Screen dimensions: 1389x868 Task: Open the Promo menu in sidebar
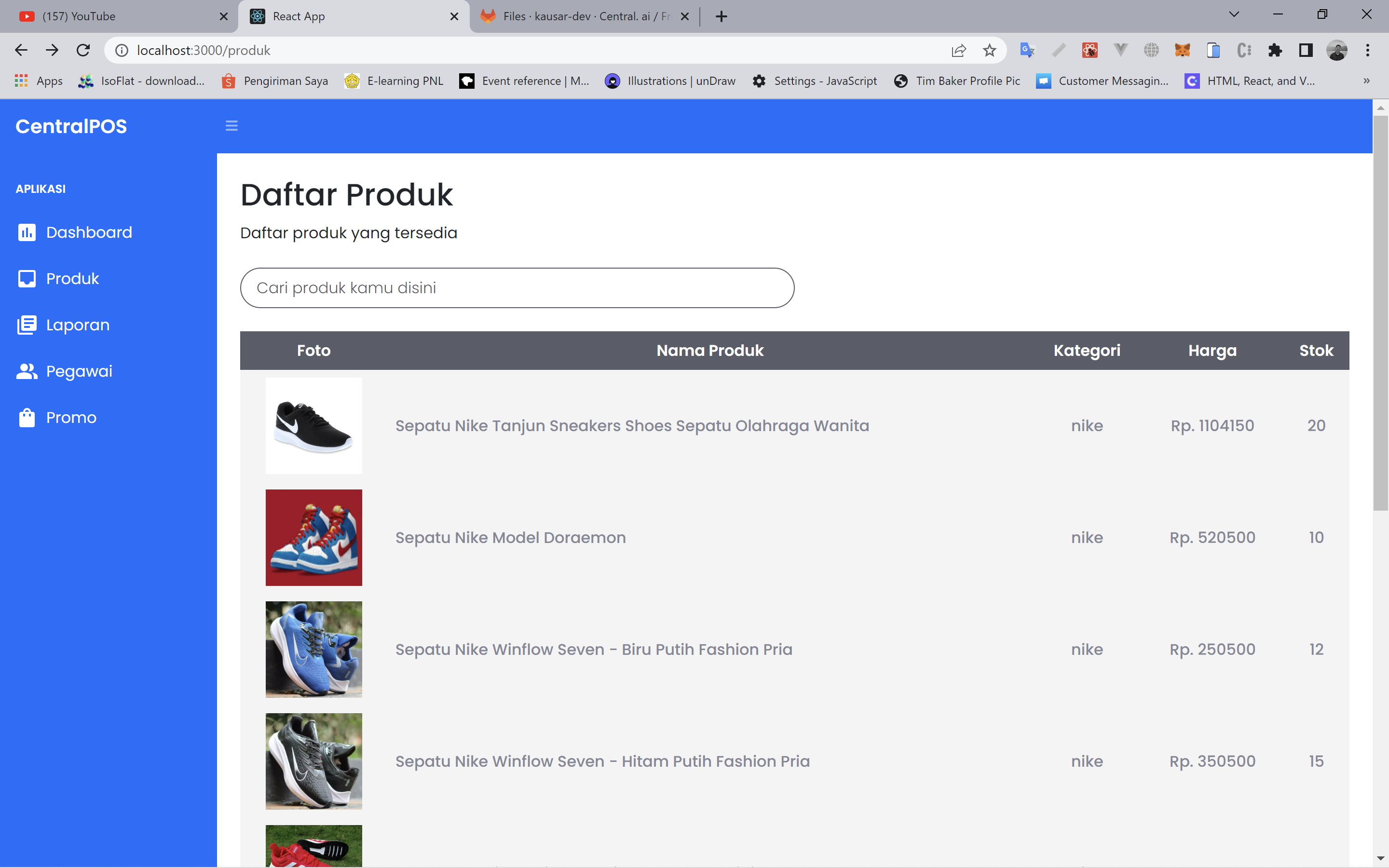[x=56, y=417]
